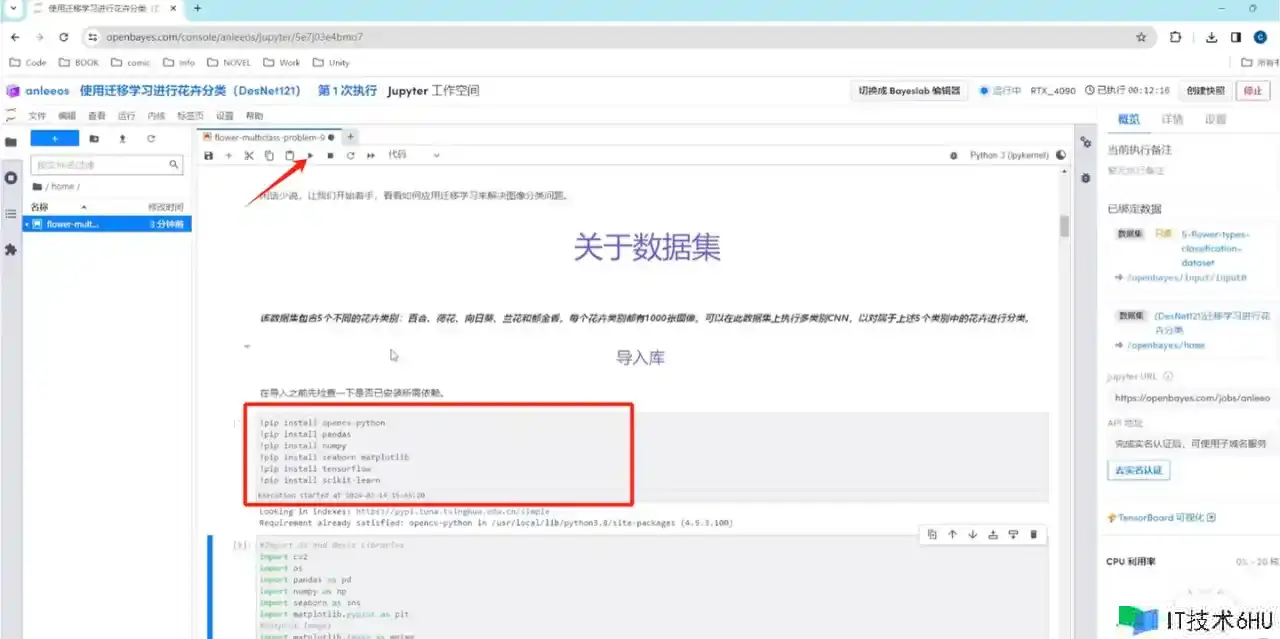Viewport: 1280px width, 639px height.
Task: Switch to the 设置 panel tab
Action: (x=1215, y=119)
